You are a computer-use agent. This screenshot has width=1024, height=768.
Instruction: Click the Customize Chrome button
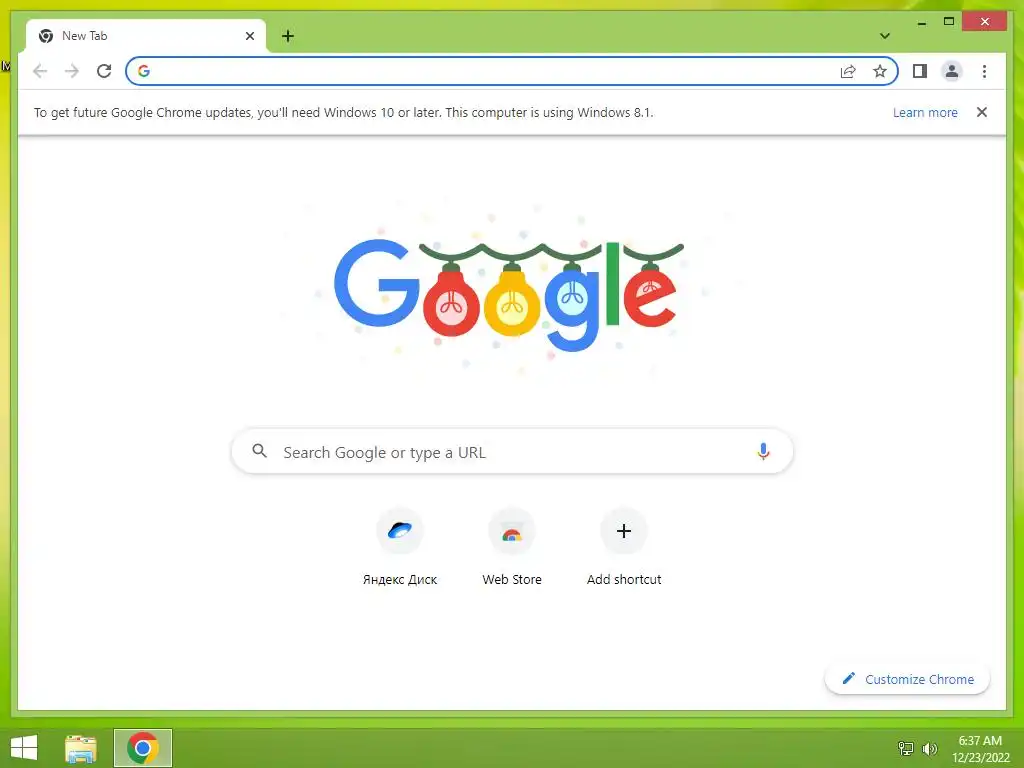click(x=907, y=679)
